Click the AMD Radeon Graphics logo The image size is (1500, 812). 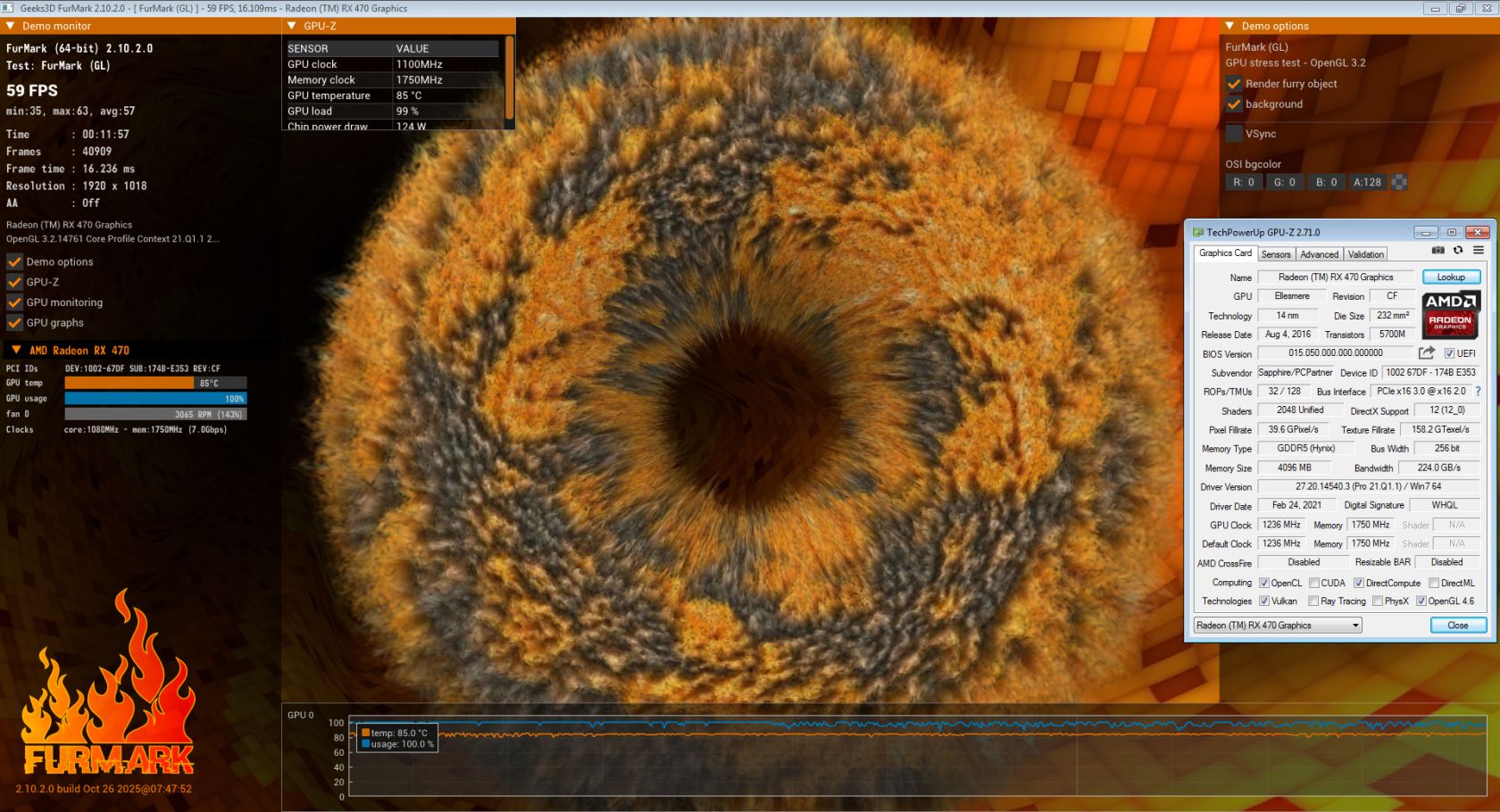[1451, 314]
